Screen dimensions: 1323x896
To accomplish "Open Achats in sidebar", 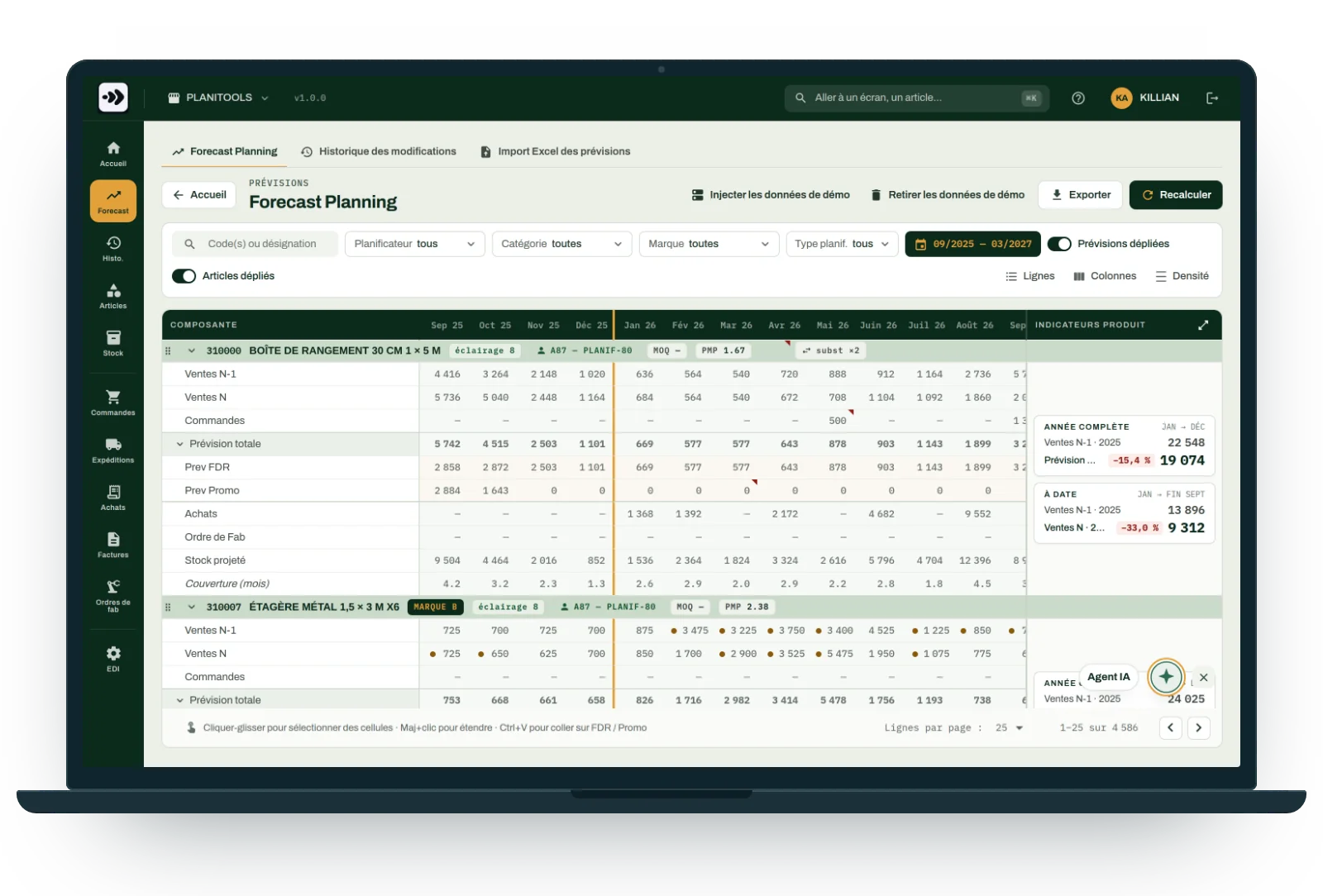I will [x=113, y=498].
